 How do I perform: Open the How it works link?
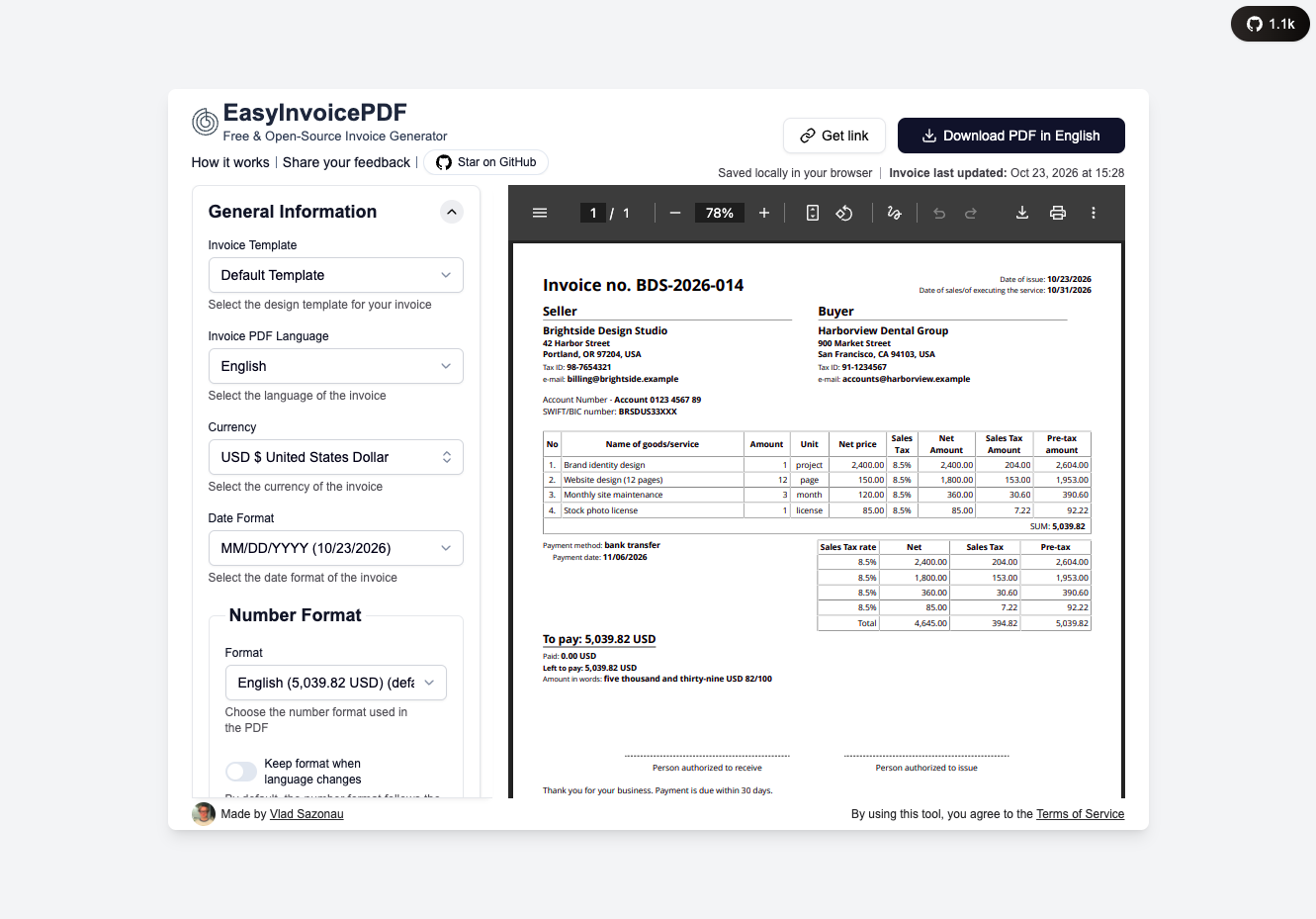click(230, 162)
